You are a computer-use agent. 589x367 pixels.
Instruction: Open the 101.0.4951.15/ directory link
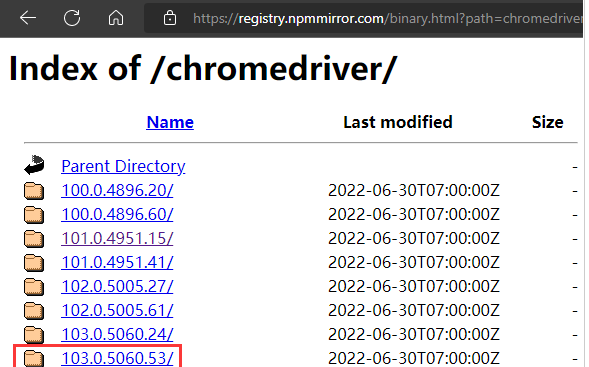[x=117, y=238]
